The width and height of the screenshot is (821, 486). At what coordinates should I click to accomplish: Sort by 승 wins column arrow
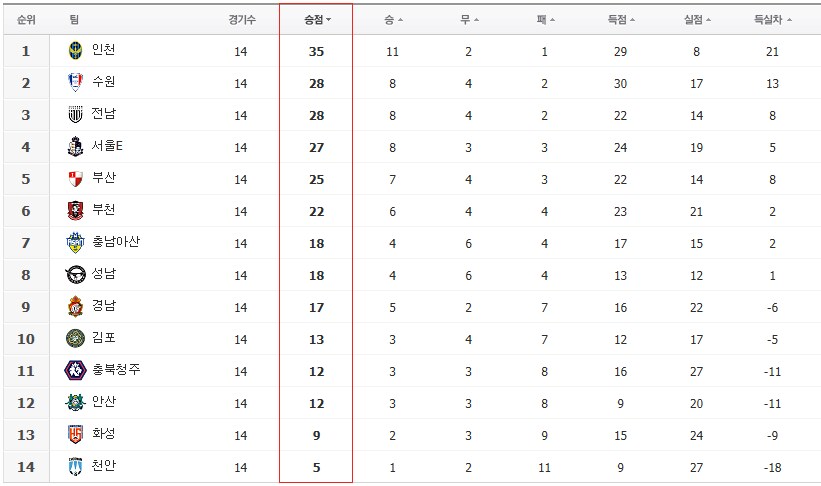pos(393,20)
